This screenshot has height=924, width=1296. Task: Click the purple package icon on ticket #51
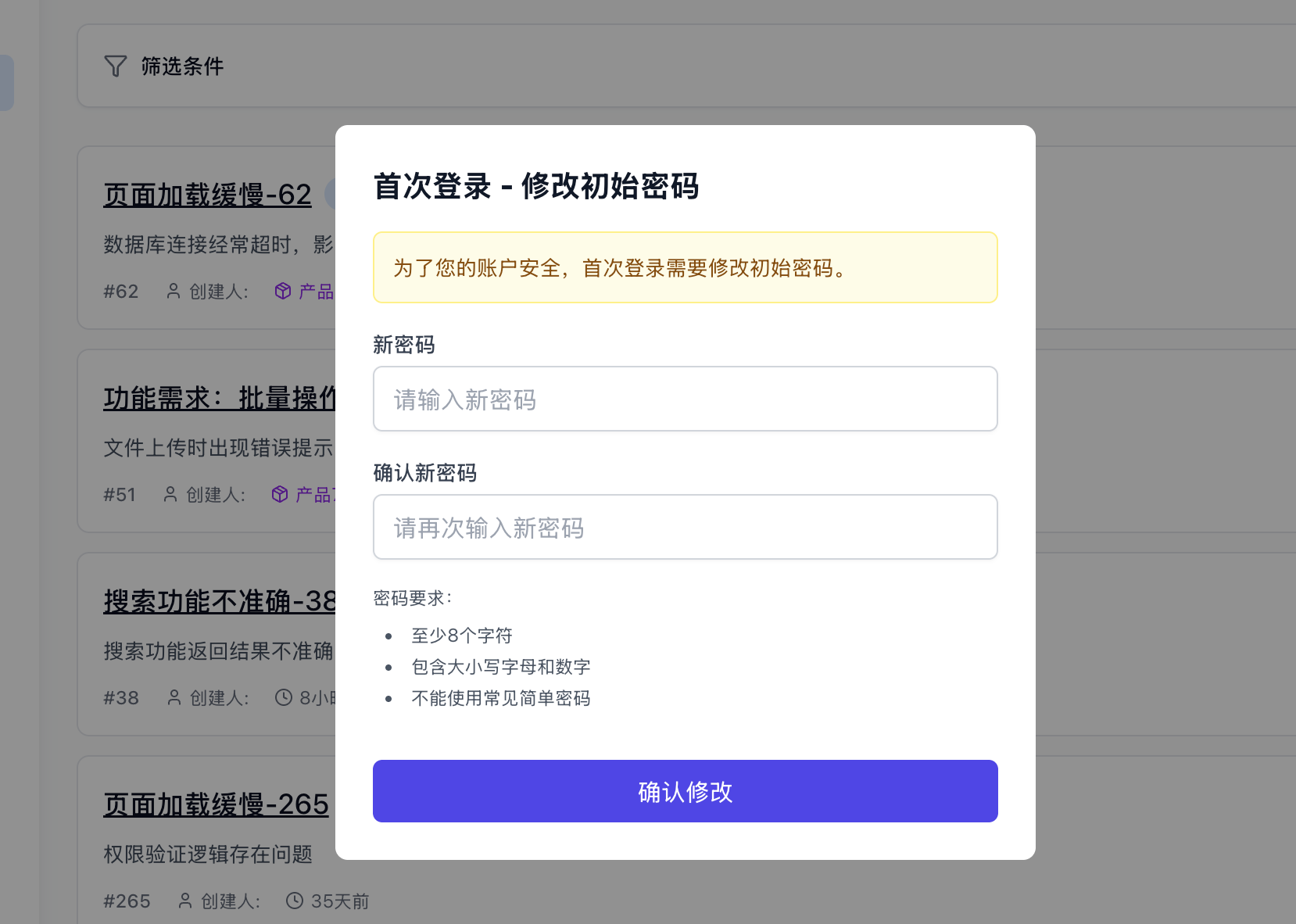click(x=279, y=494)
